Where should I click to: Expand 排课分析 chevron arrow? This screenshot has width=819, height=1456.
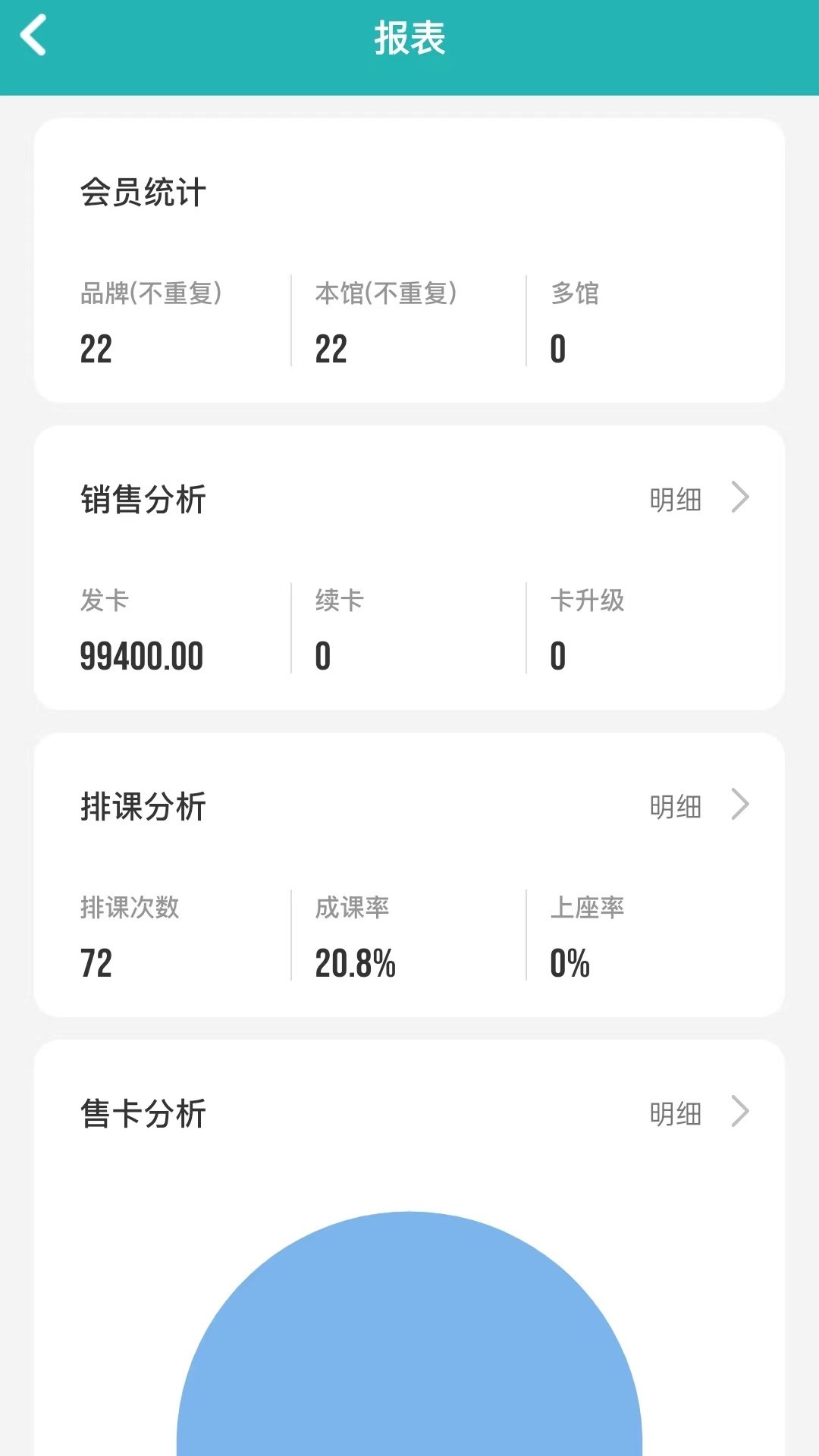[x=740, y=805]
